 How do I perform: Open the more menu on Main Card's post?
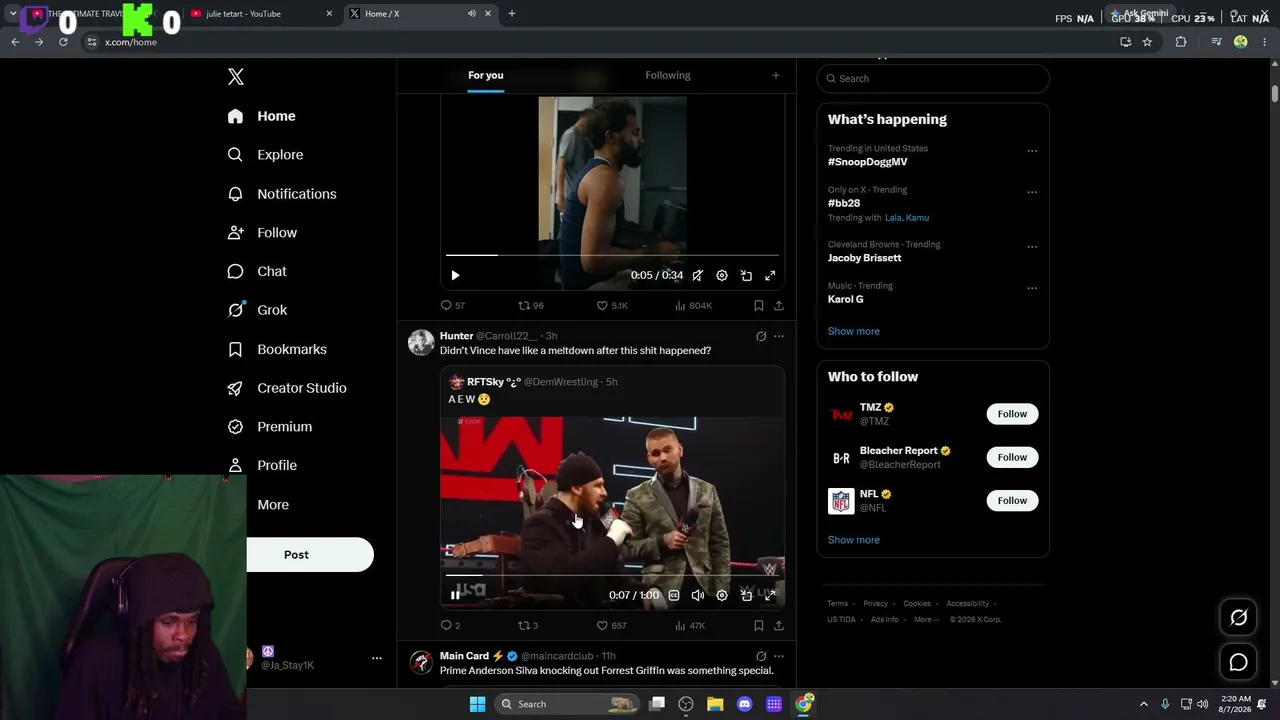778,656
